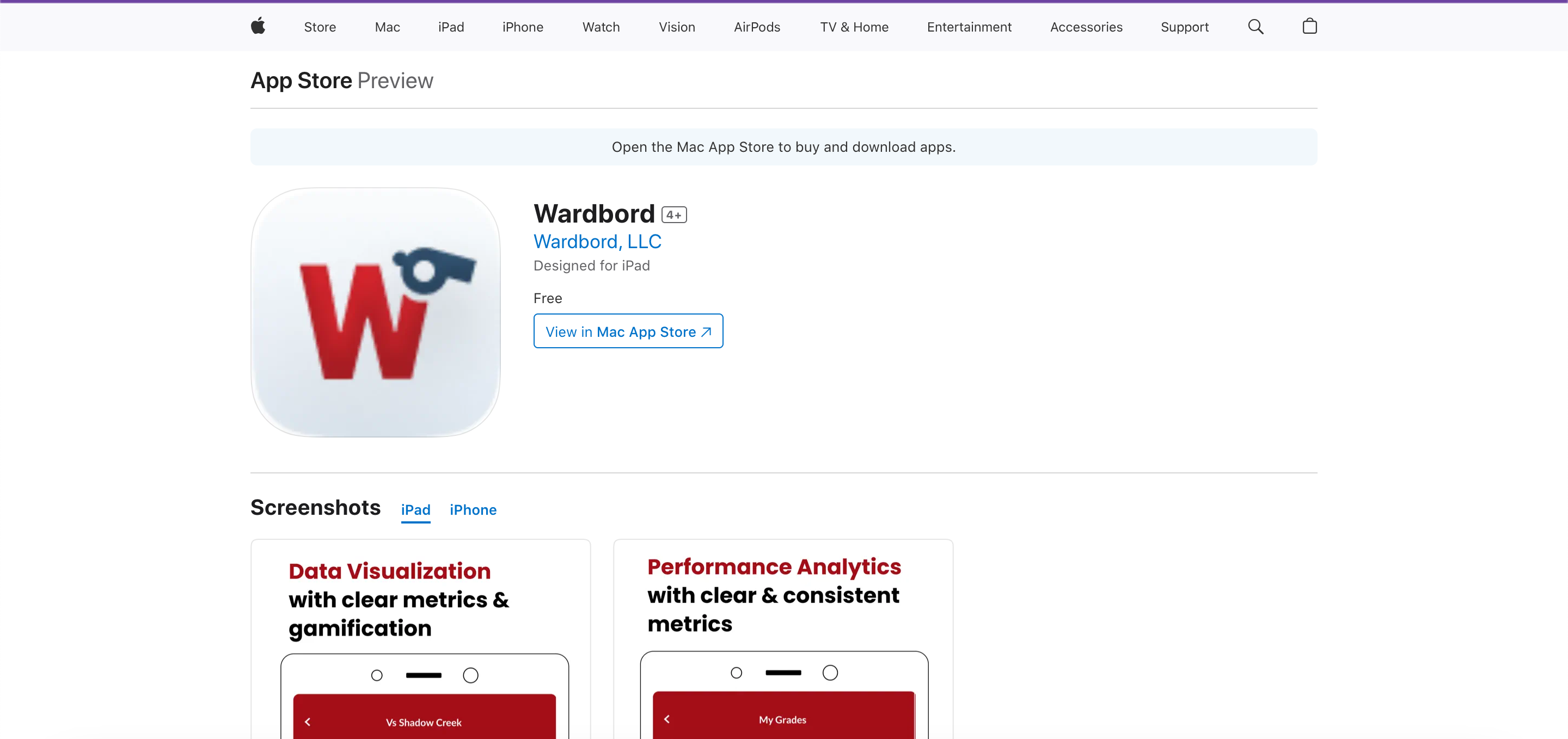The image size is (1568, 739).
Task: Open the Wardbord, LLC developer link
Action: [x=597, y=242]
